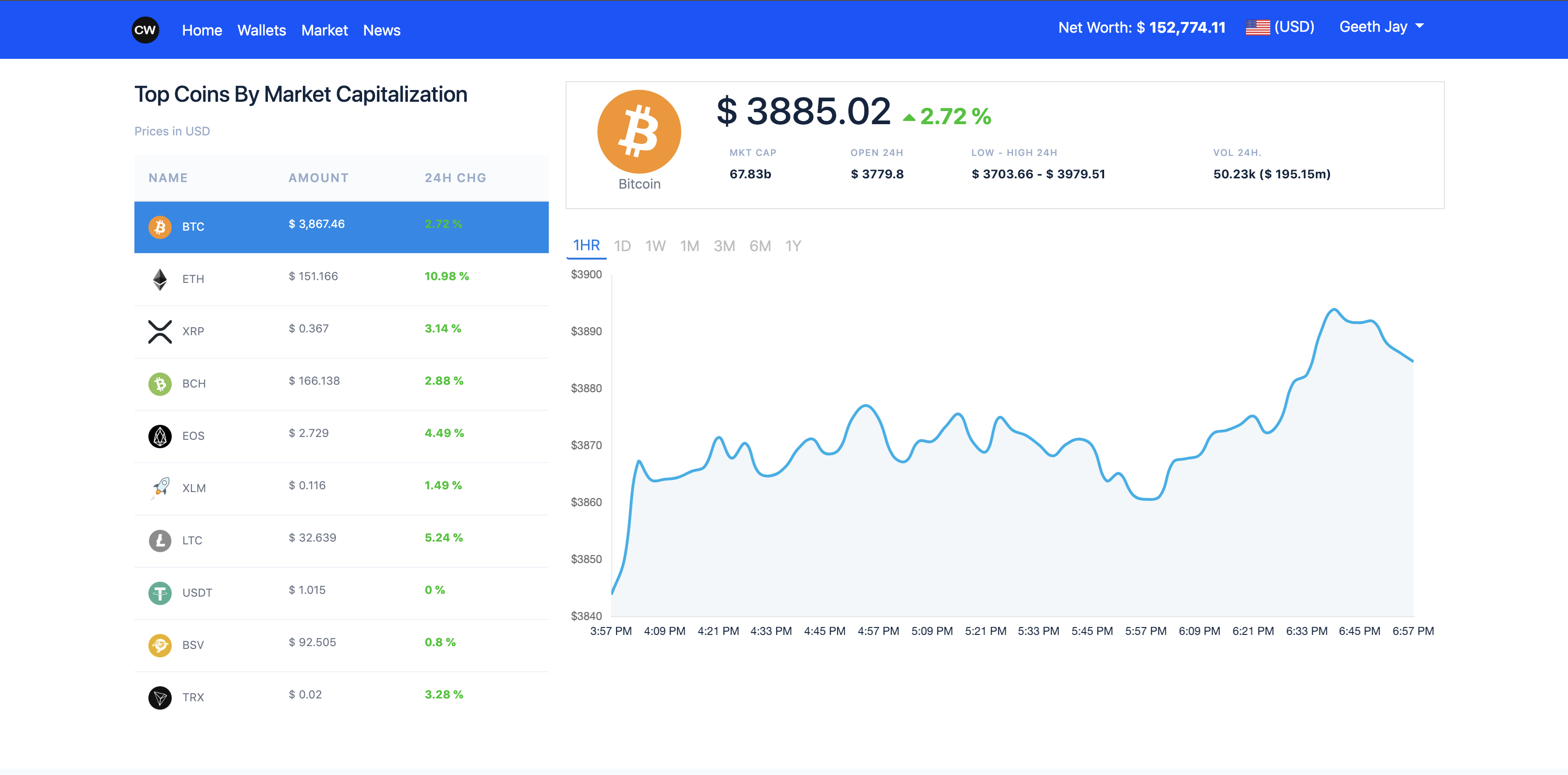Select the BSV row in table
The image size is (1568, 775).
[x=341, y=645]
